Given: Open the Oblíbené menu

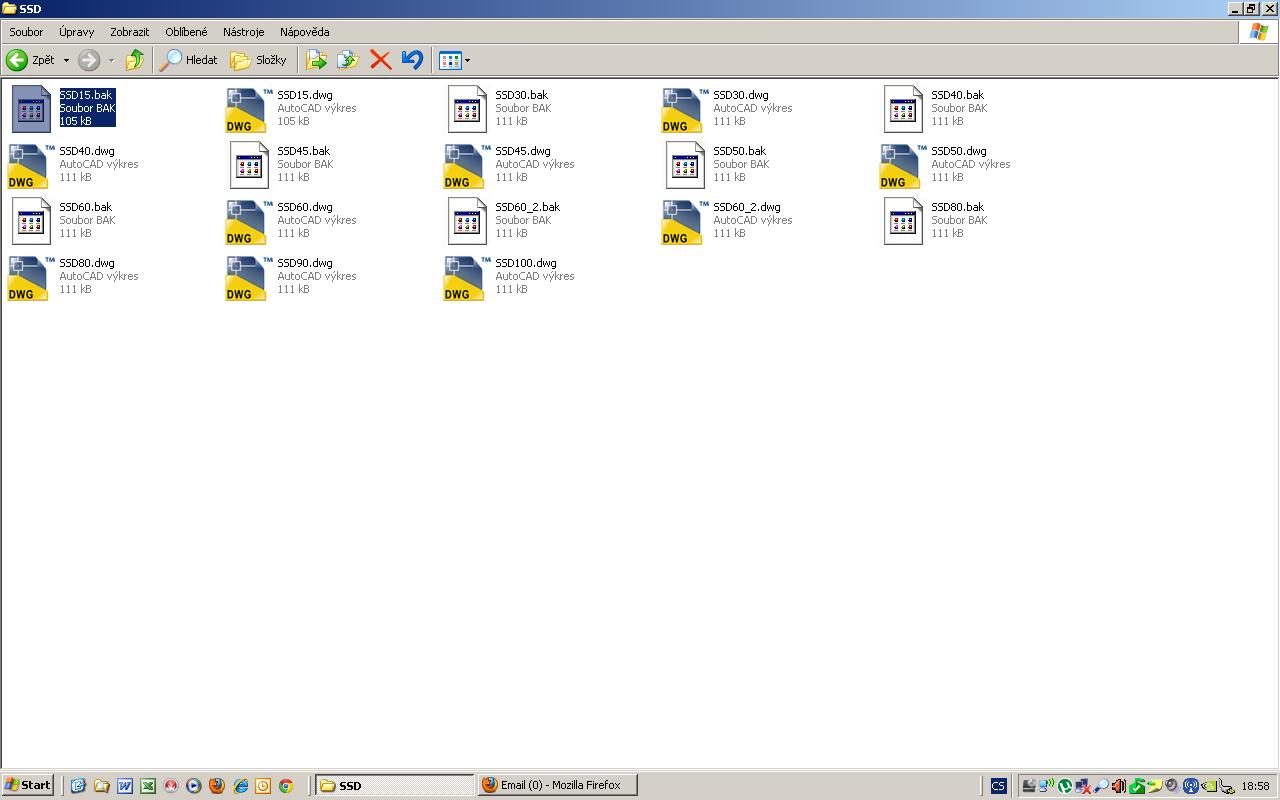Looking at the screenshot, I should 186,32.
